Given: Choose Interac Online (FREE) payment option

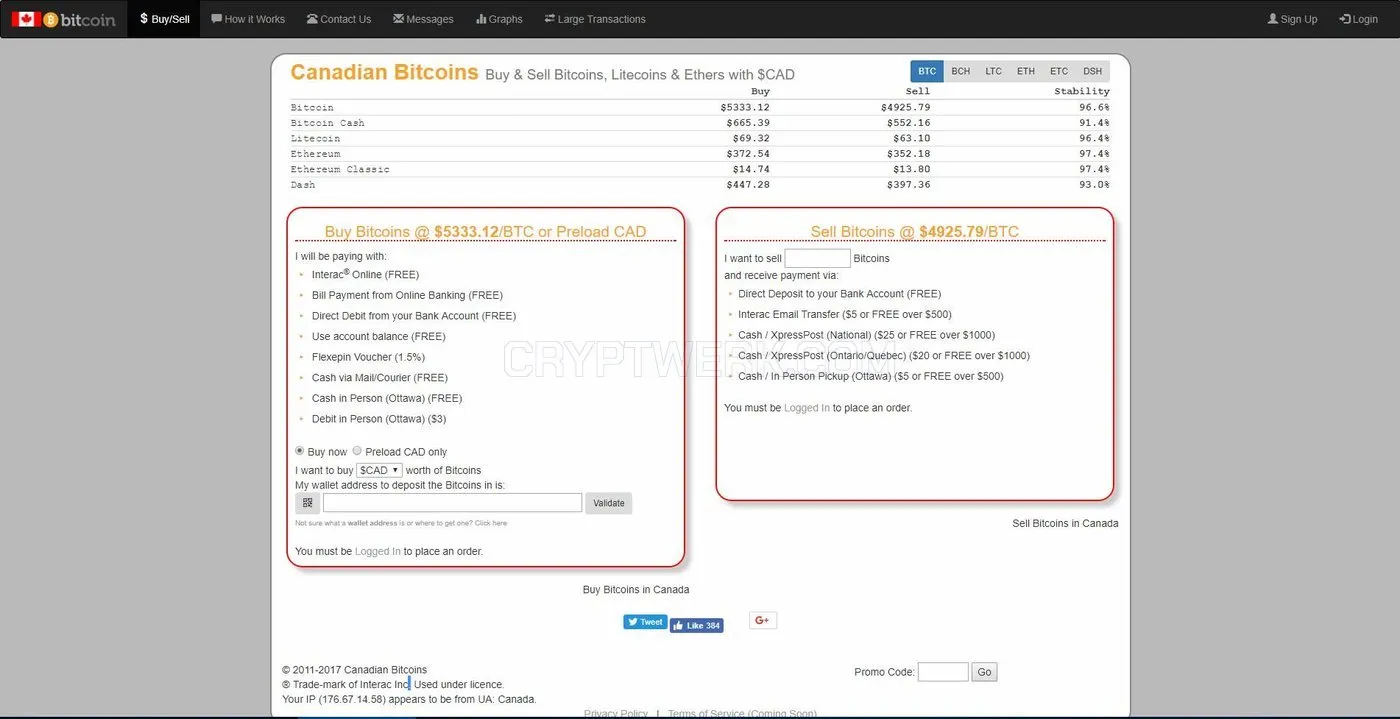Looking at the screenshot, I should point(365,274).
